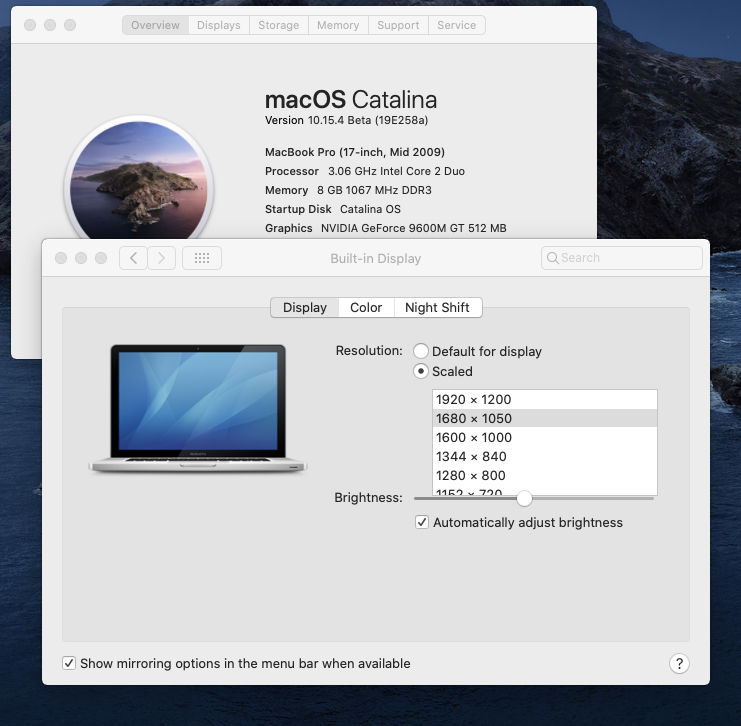Open the Displays tab in About This Mac
Viewport: 741px width, 726px height.
pyautogui.click(x=219, y=25)
